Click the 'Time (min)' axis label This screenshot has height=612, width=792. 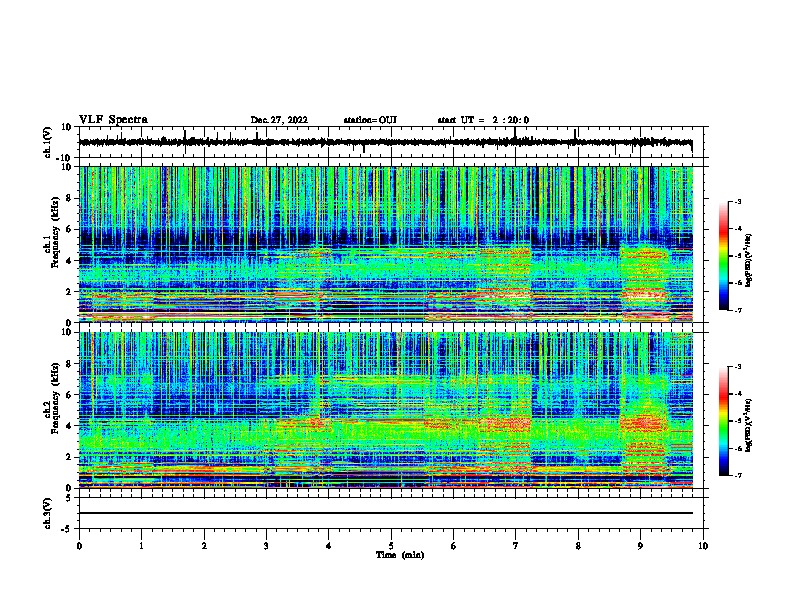click(400, 555)
